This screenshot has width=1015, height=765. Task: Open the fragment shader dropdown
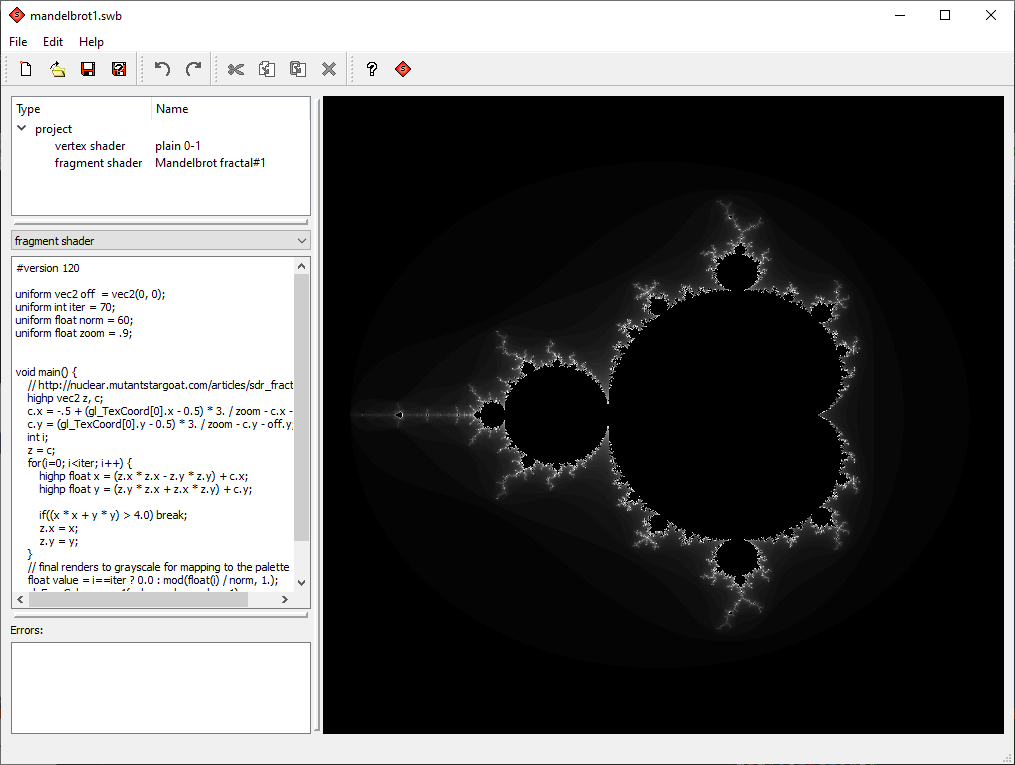click(161, 241)
